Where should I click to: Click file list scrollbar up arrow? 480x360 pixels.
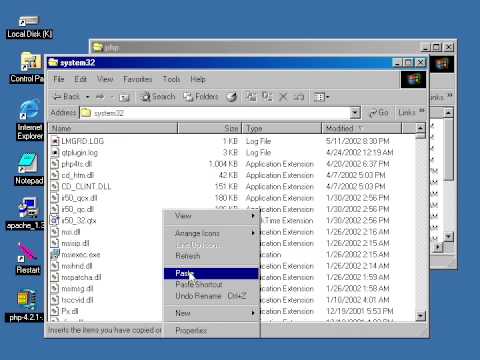click(x=420, y=128)
